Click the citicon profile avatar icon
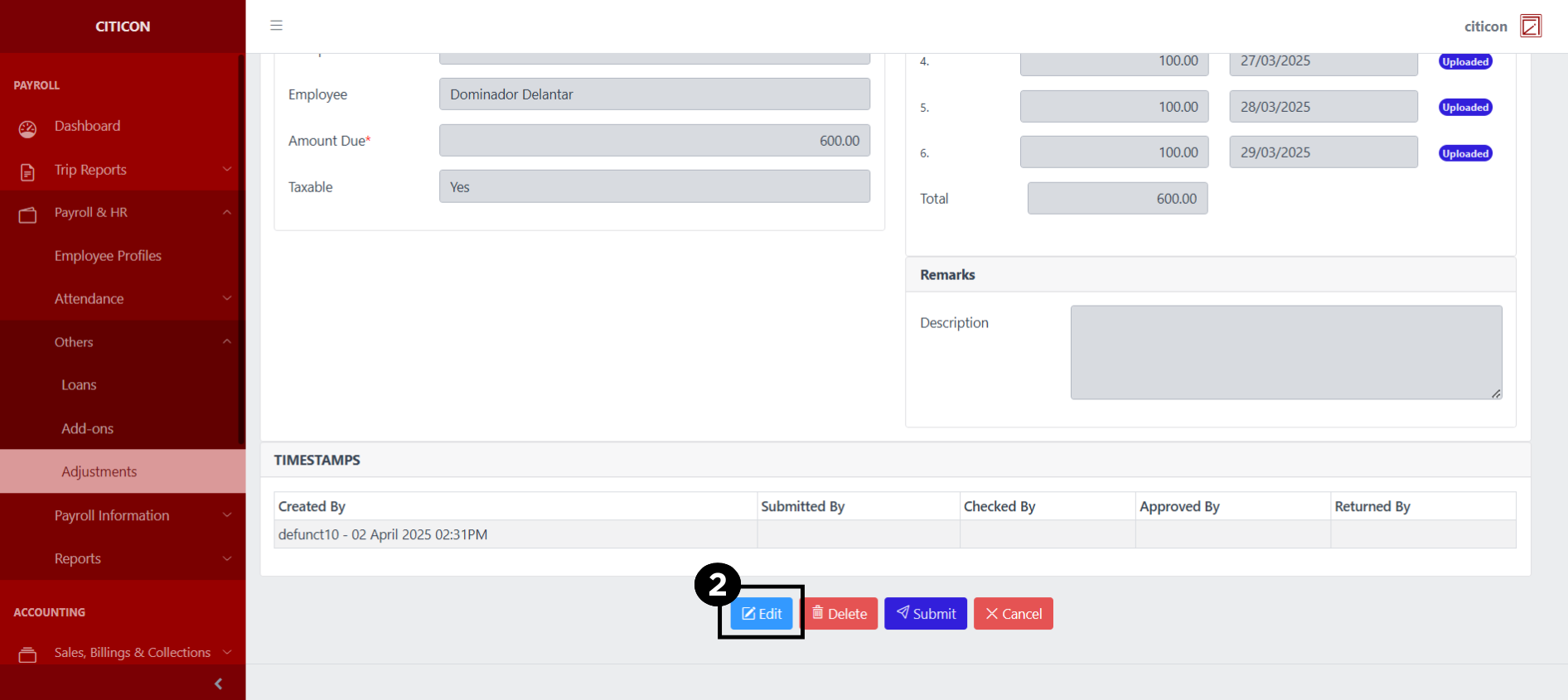This screenshot has width=1568, height=700. coord(1530,27)
